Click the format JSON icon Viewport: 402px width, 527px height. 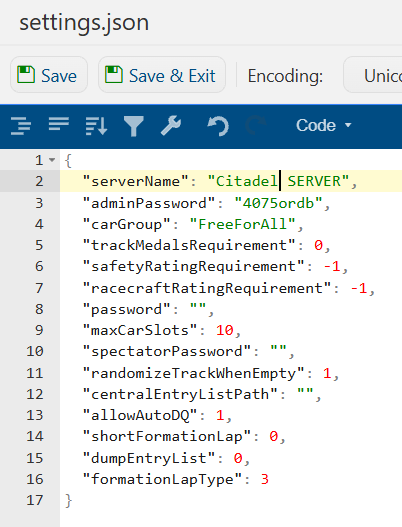[x=21, y=126]
